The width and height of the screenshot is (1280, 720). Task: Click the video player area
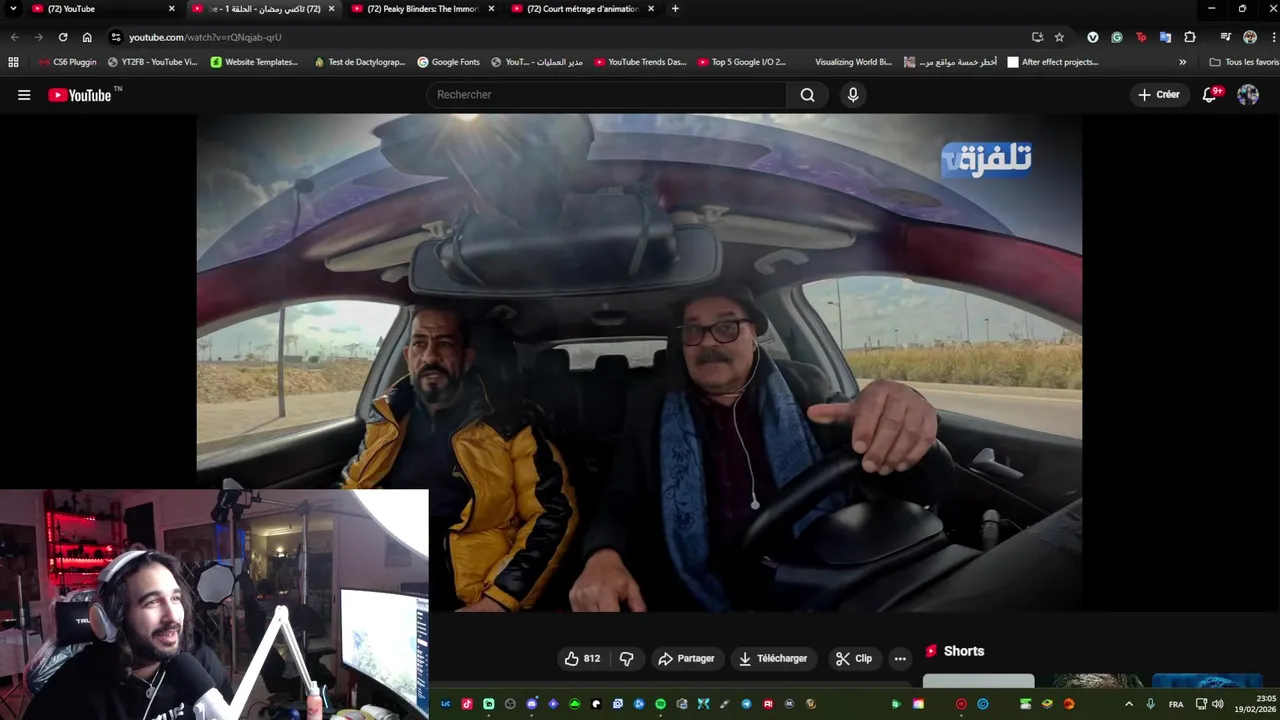[x=639, y=362]
